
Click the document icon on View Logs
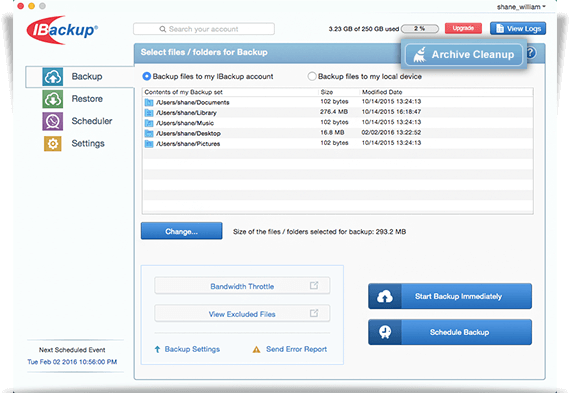pyautogui.click(x=500, y=28)
